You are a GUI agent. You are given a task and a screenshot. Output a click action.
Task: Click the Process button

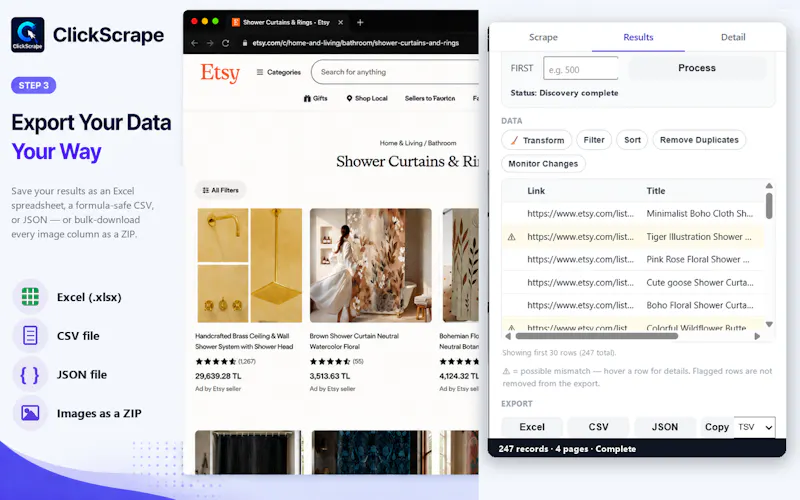coord(697,68)
